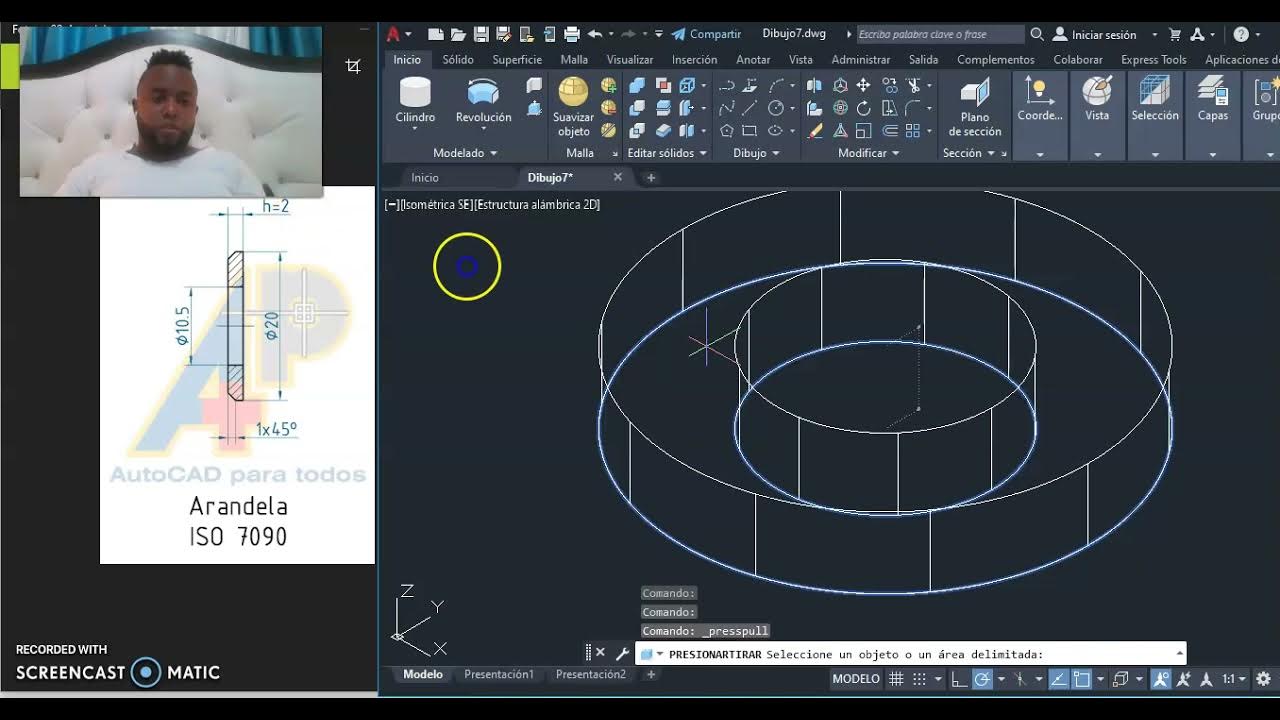
Task: Click the search magnifier icon
Action: coord(1037,34)
